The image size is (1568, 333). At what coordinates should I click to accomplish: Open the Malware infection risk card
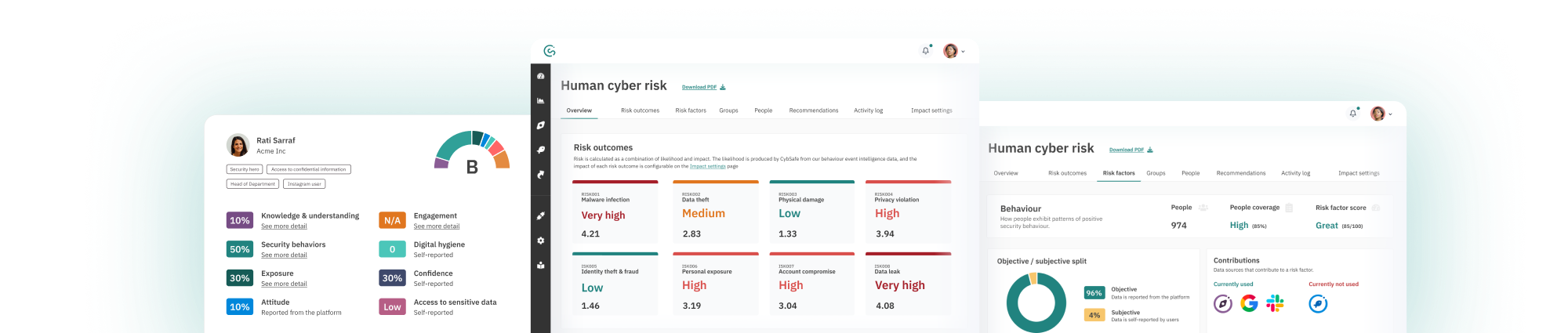[x=615, y=212]
